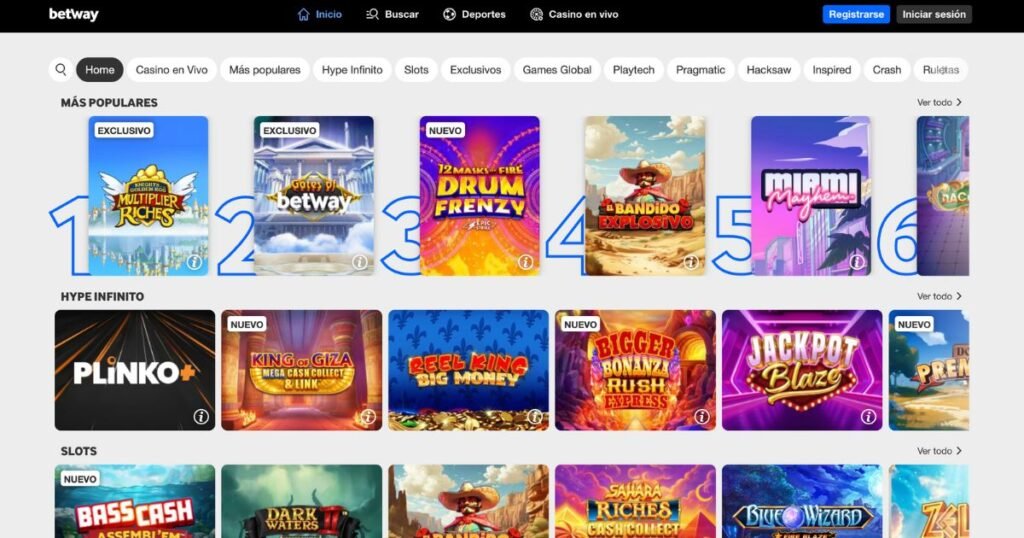Image resolution: width=1024 pixels, height=538 pixels.
Task: Open Deportes in top navigation
Action: point(474,14)
